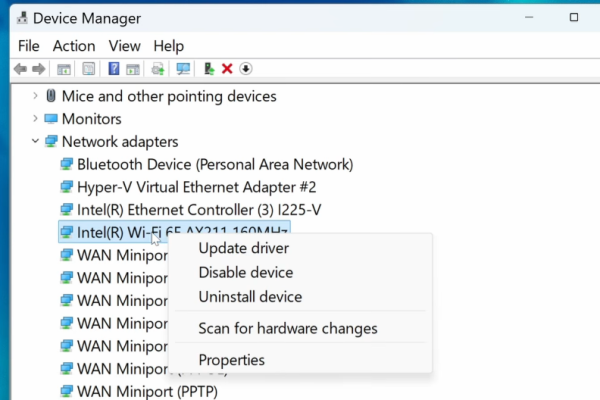Viewport: 600px width, 400px height.
Task: Click the red X Uninstall device icon
Action: click(x=227, y=69)
